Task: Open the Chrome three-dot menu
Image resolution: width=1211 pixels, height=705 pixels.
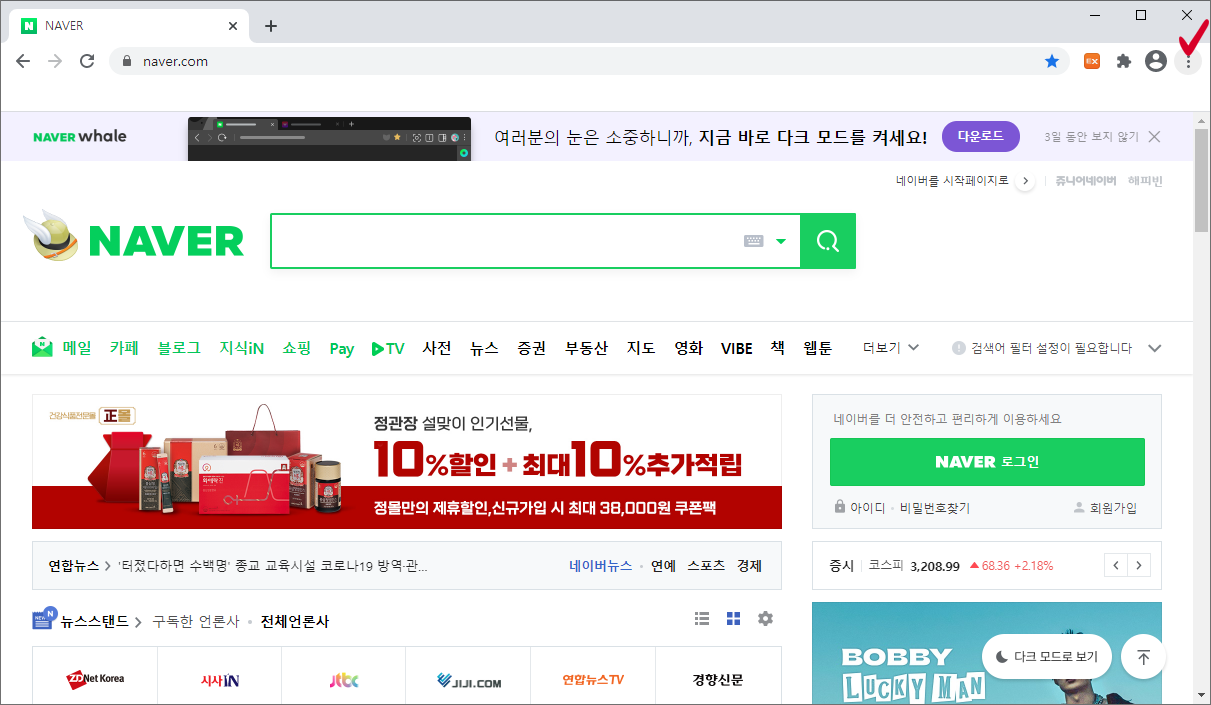Action: coord(1188,62)
